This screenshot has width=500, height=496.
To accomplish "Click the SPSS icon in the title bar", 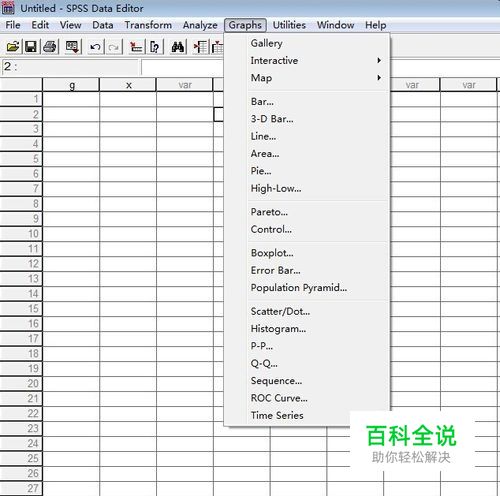I will click(8, 8).
